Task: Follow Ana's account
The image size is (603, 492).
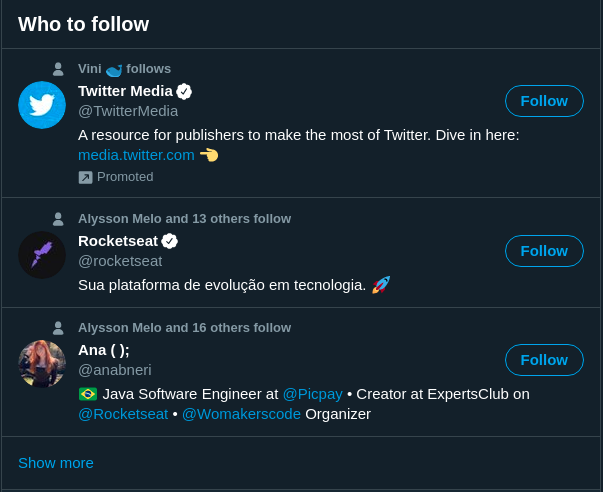Action: [544, 360]
